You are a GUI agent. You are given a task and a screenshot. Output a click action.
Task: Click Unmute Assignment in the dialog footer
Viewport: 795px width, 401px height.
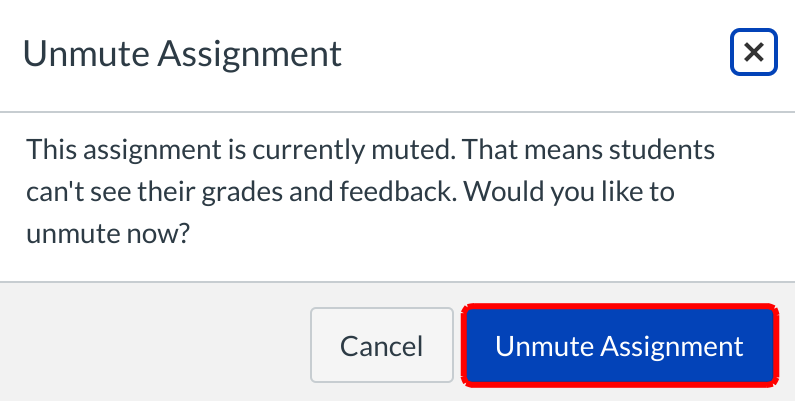619,346
